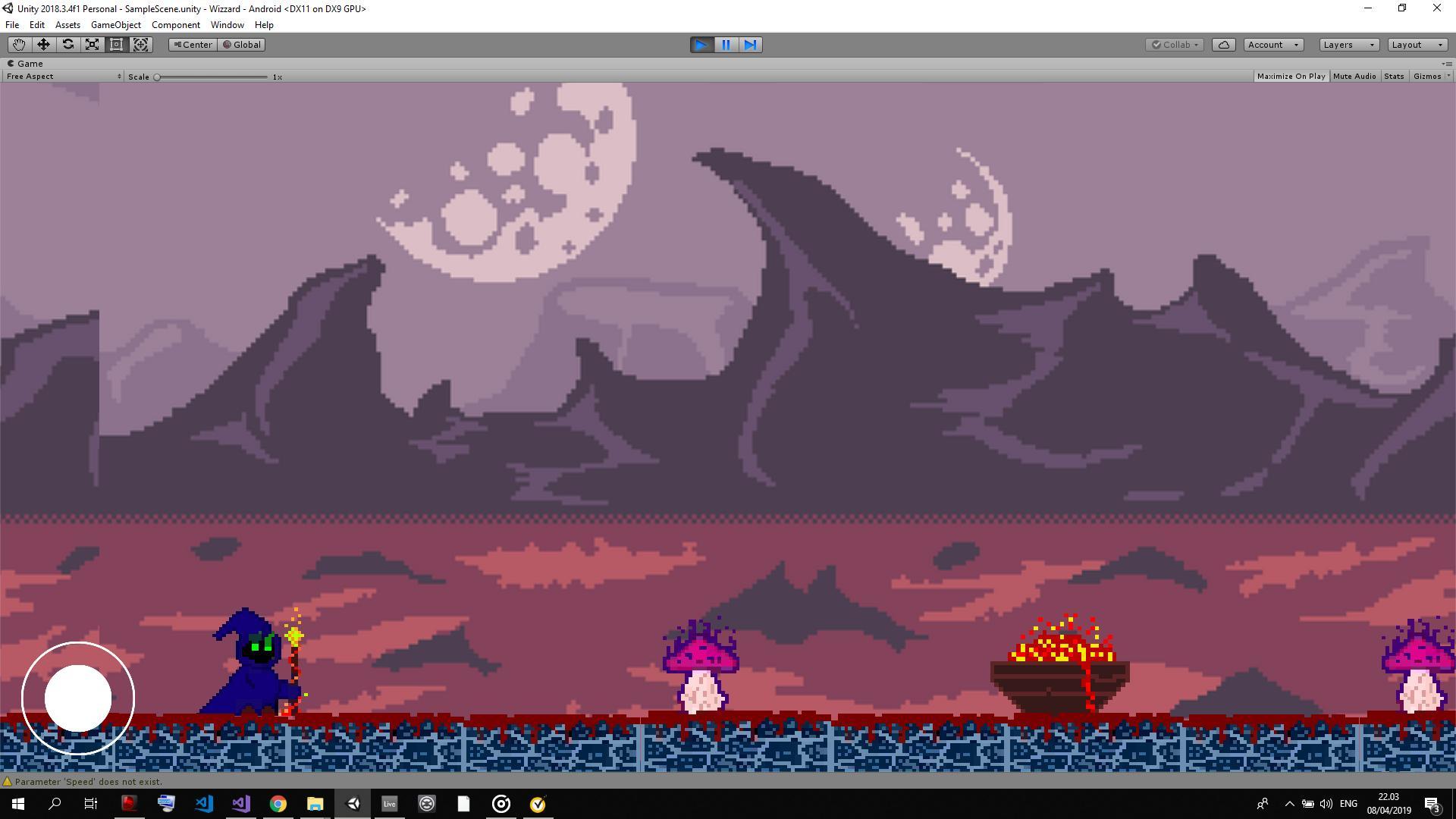The image size is (1456, 819).
Task: Open the Layout dropdown
Action: 1417,45
